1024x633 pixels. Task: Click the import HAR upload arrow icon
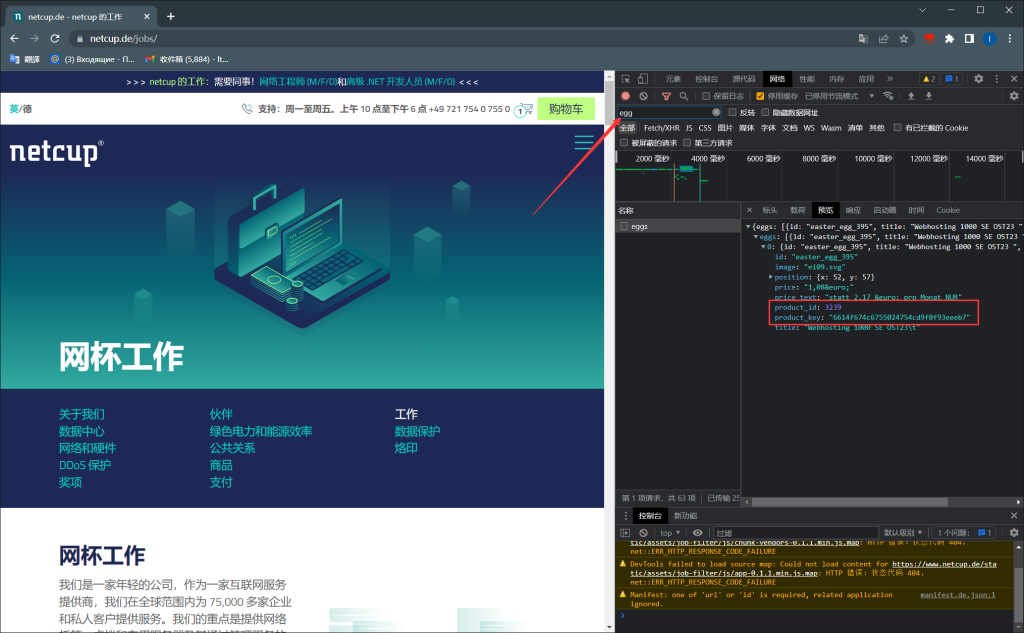(911, 96)
